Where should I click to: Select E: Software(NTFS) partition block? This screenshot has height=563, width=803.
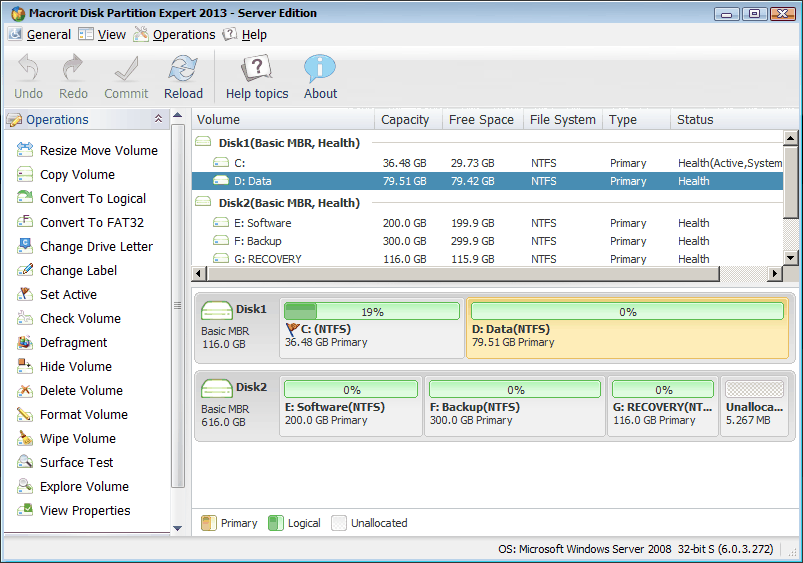(x=351, y=406)
